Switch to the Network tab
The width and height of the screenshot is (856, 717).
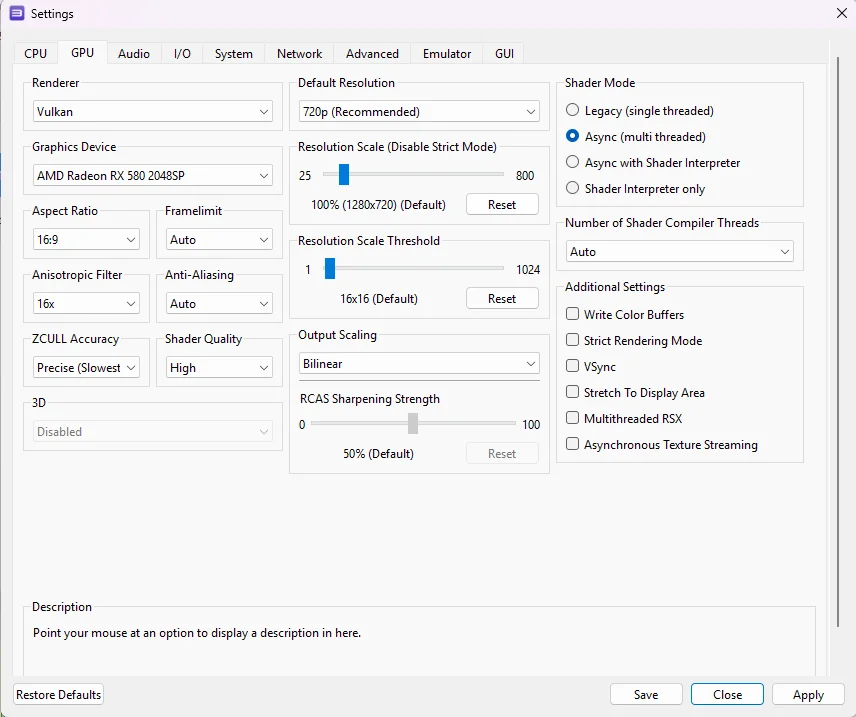(x=299, y=54)
